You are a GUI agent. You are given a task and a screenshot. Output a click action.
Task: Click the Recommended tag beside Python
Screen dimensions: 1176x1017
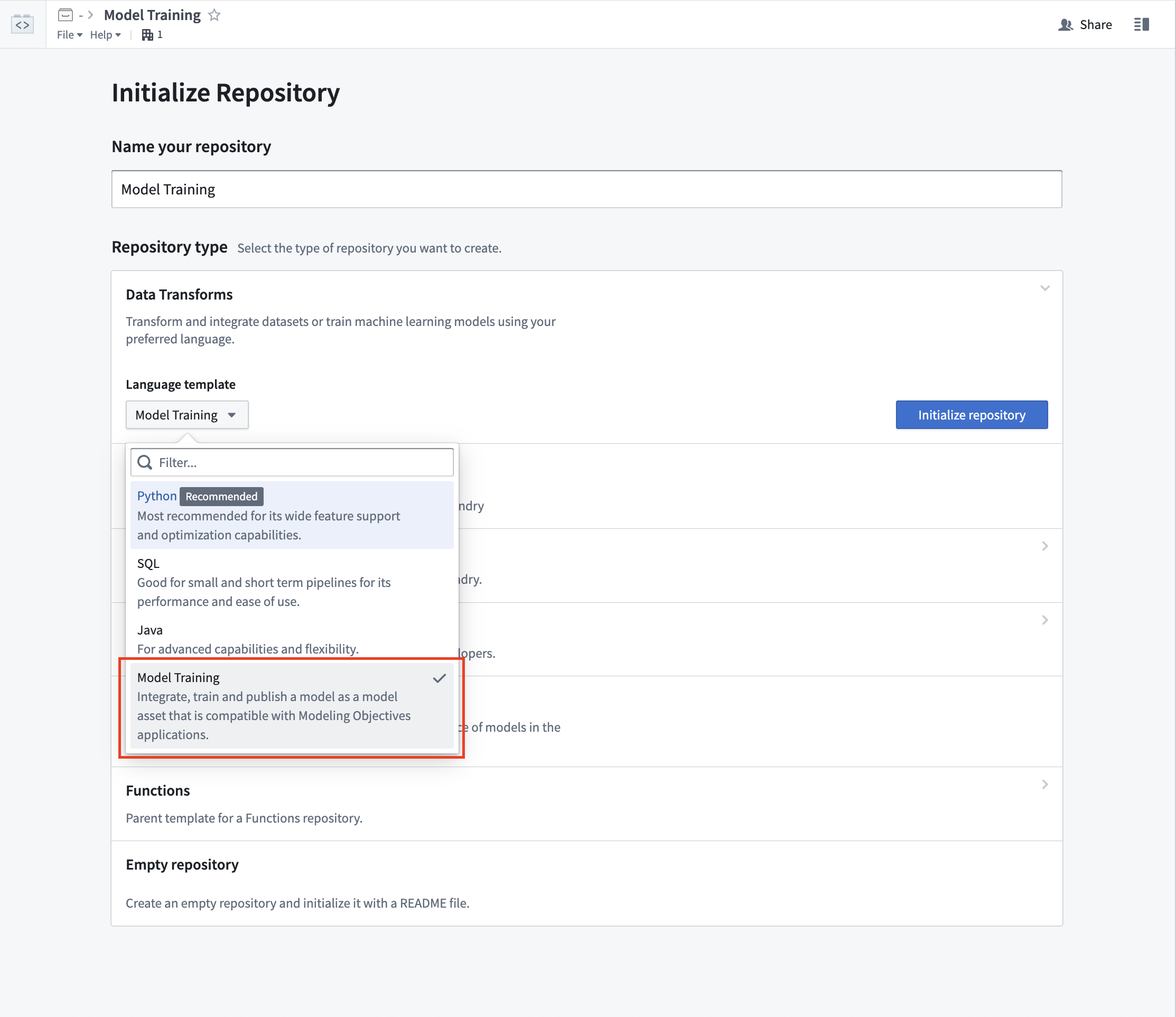[221, 497]
